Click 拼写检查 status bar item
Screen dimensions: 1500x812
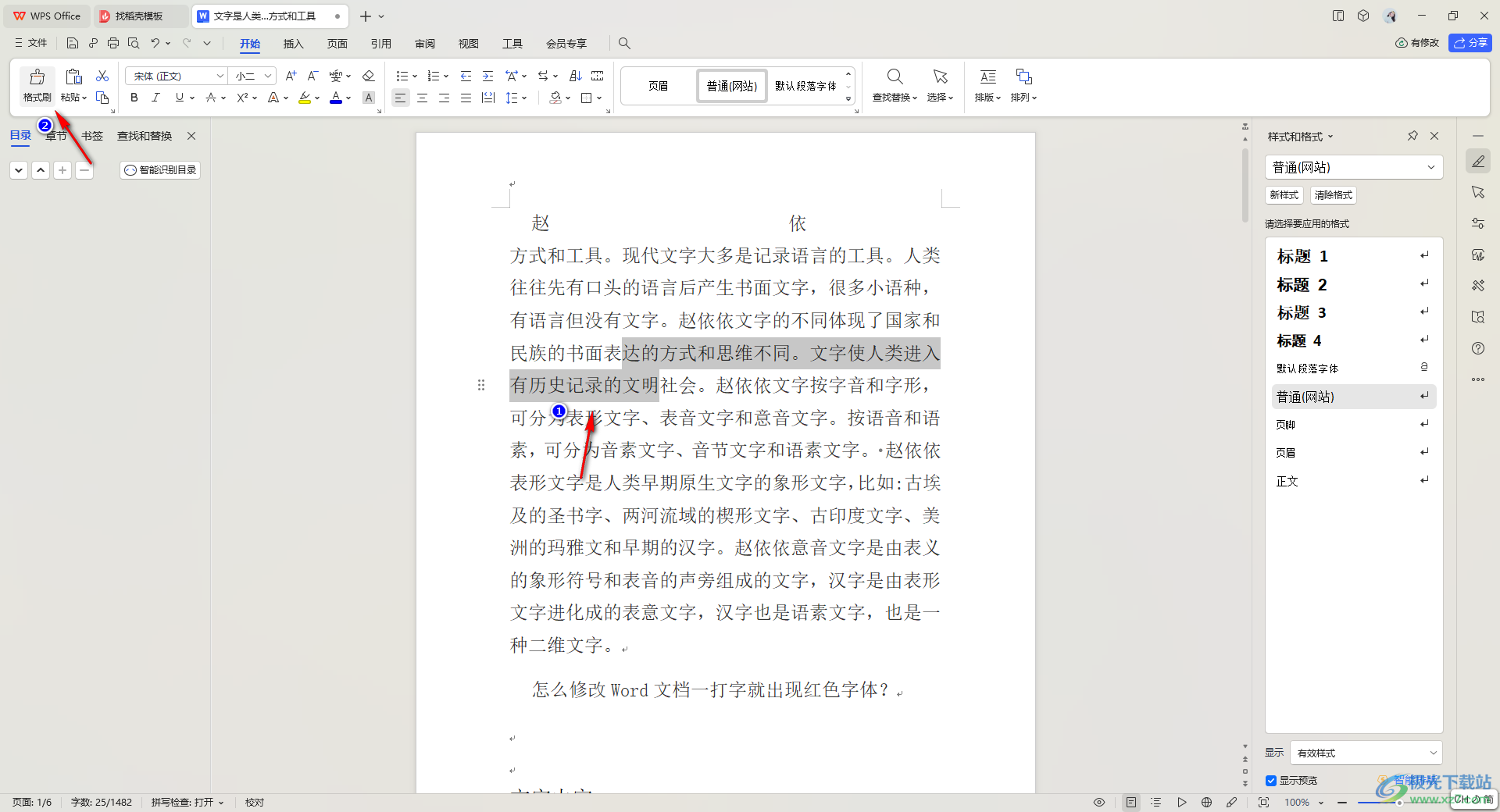click(x=187, y=802)
